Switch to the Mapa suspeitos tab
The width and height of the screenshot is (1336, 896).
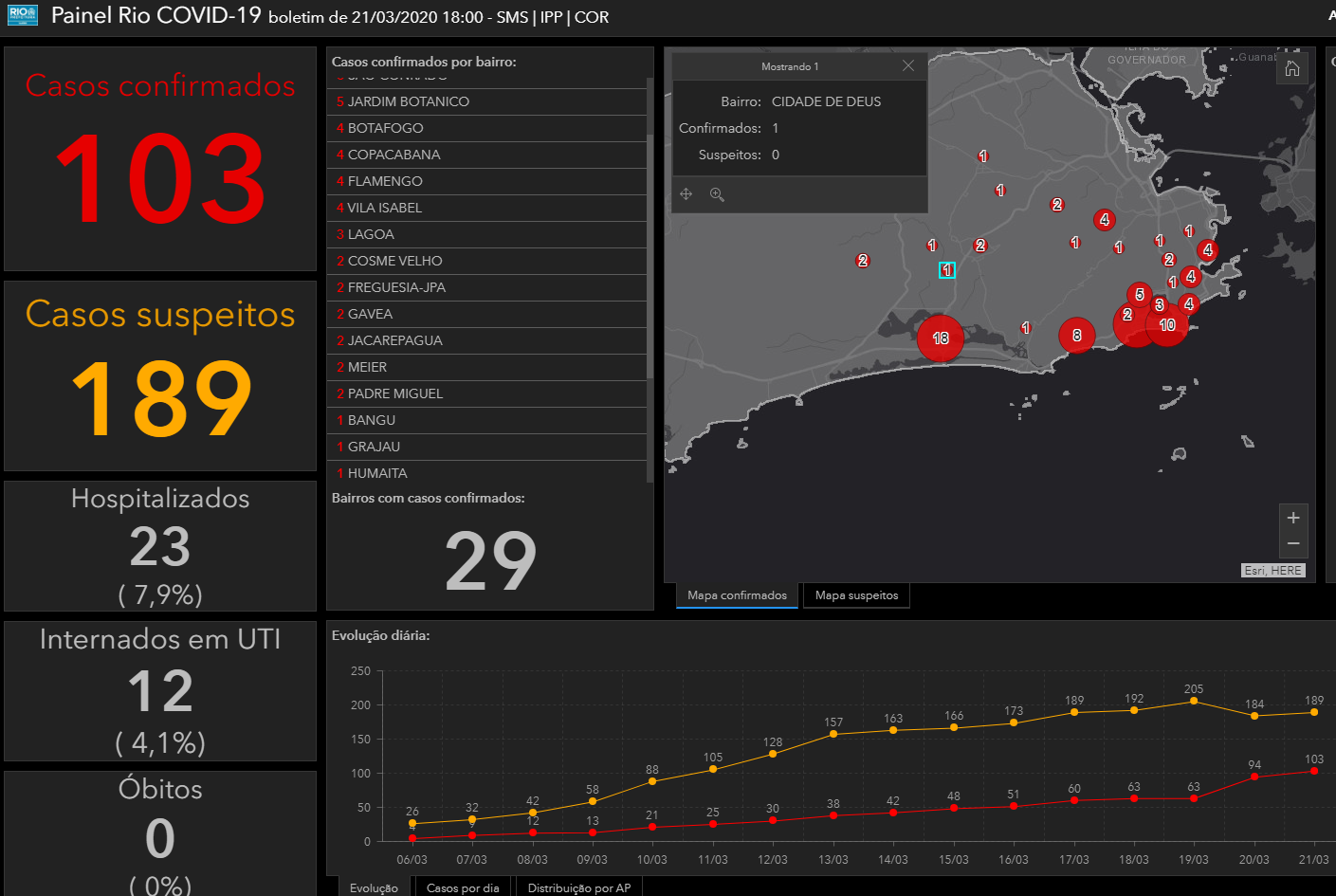tap(856, 595)
